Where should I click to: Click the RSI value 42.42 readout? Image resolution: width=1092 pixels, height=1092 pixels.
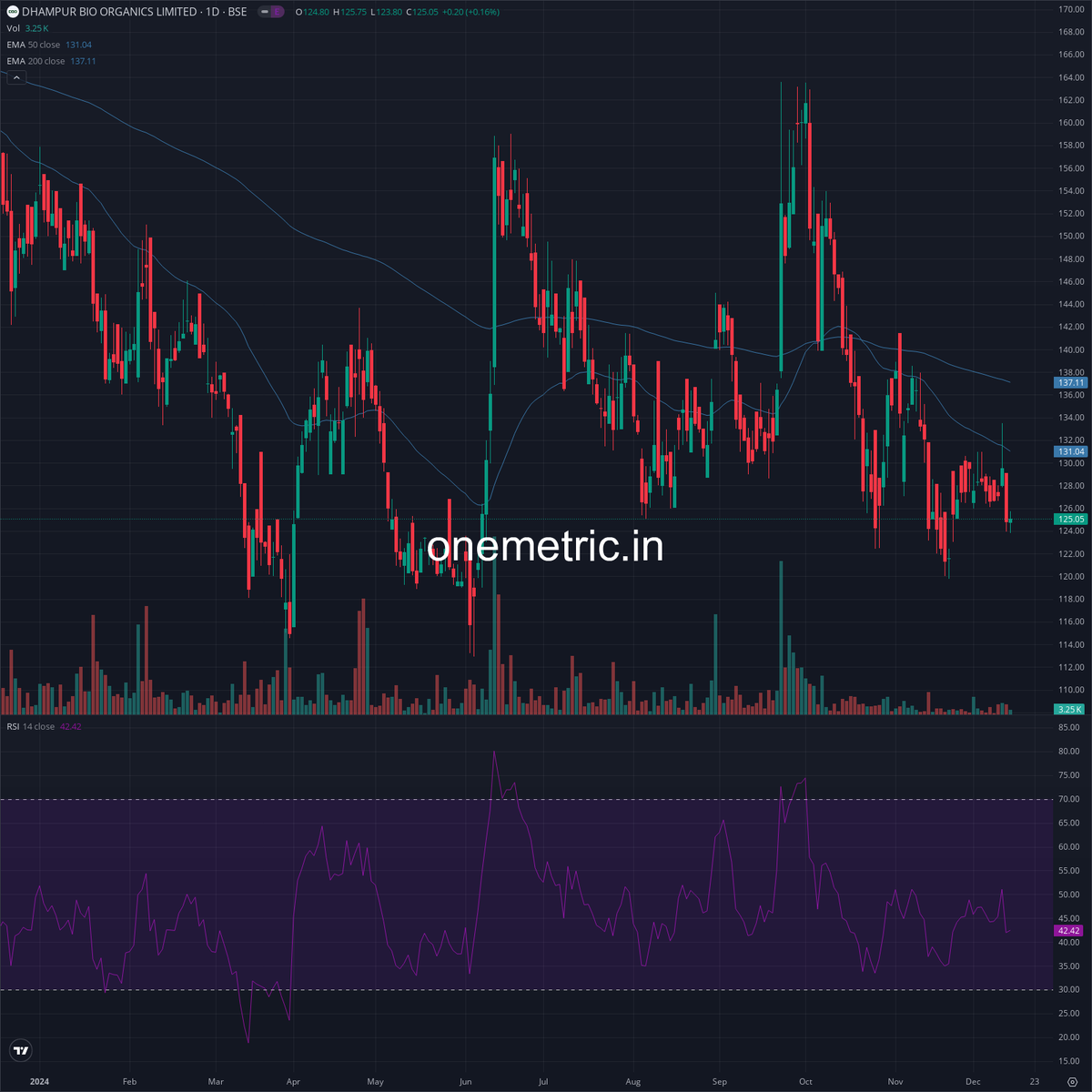pyautogui.click(x=71, y=726)
